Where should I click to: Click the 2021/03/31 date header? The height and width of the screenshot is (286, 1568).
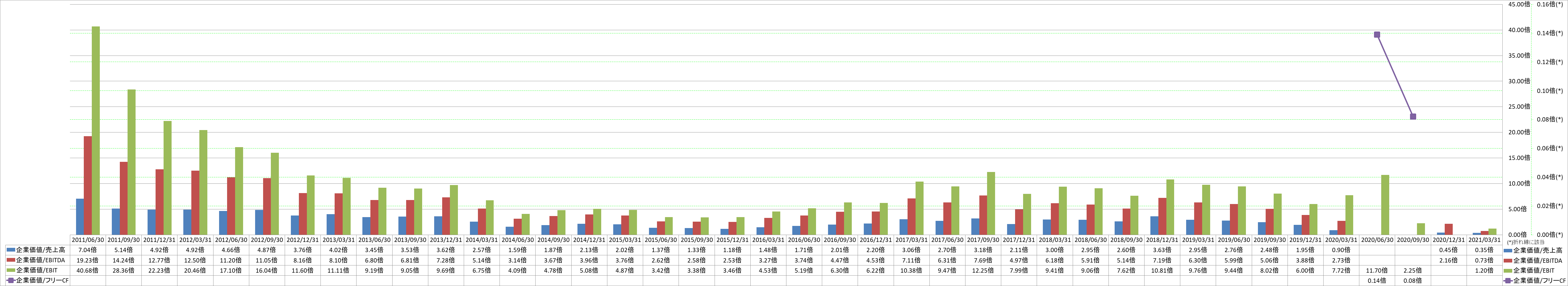[1484, 240]
